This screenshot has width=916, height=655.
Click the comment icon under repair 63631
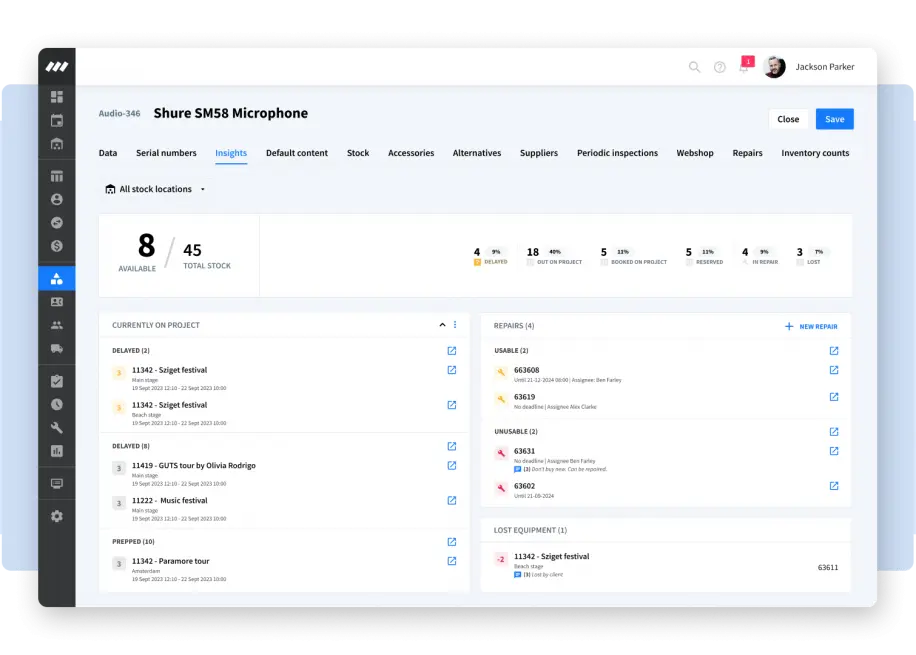click(x=517, y=469)
